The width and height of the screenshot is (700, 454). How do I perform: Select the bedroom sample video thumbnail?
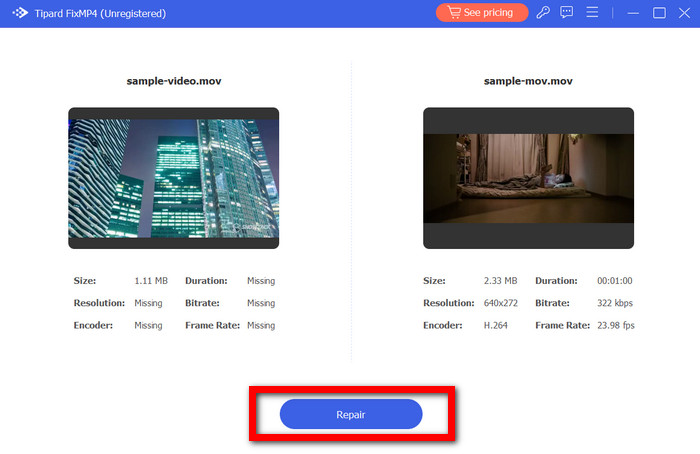click(x=528, y=177)
